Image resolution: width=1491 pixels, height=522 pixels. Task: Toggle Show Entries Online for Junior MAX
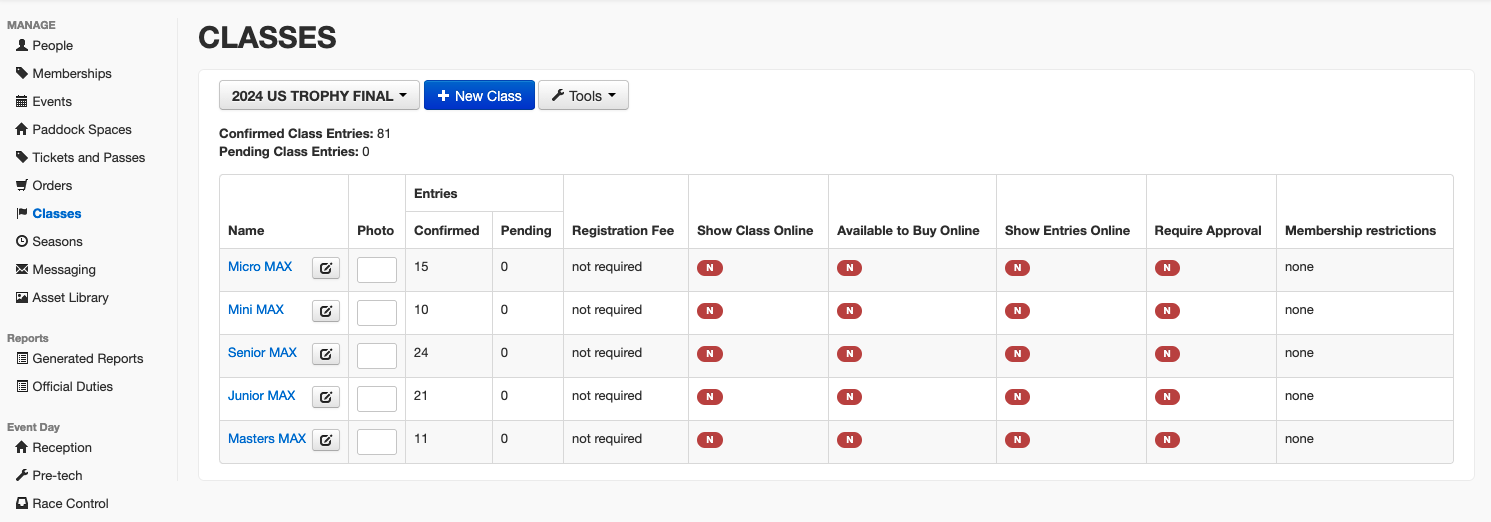pos(1017,397)
